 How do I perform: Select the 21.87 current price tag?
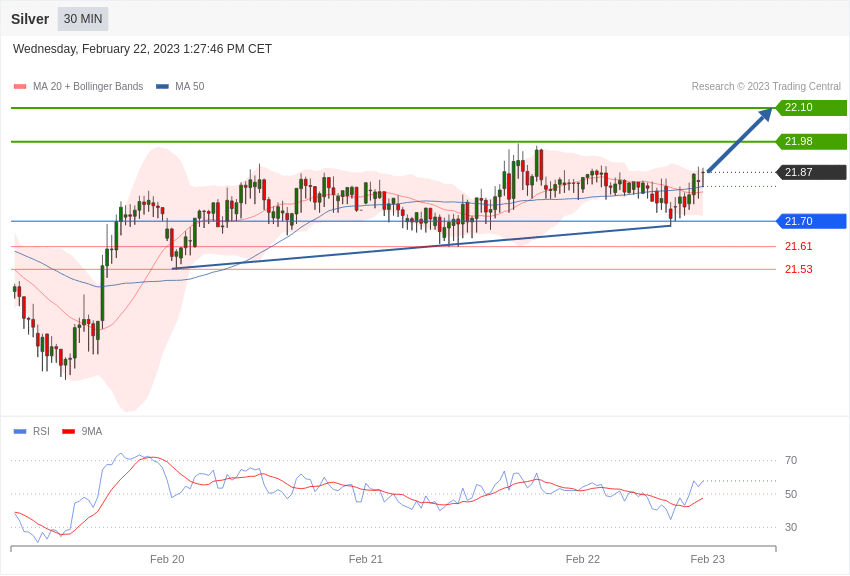[x=812, y=172]
